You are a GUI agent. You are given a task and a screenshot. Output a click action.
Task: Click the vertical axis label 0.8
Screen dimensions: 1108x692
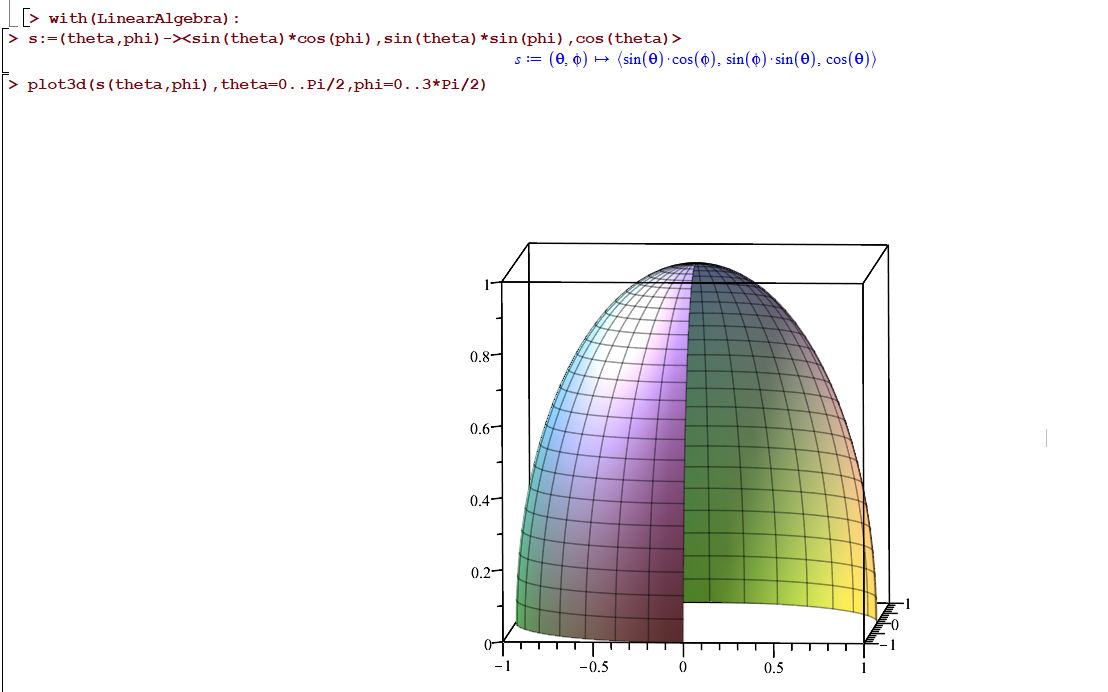point(480,357)
